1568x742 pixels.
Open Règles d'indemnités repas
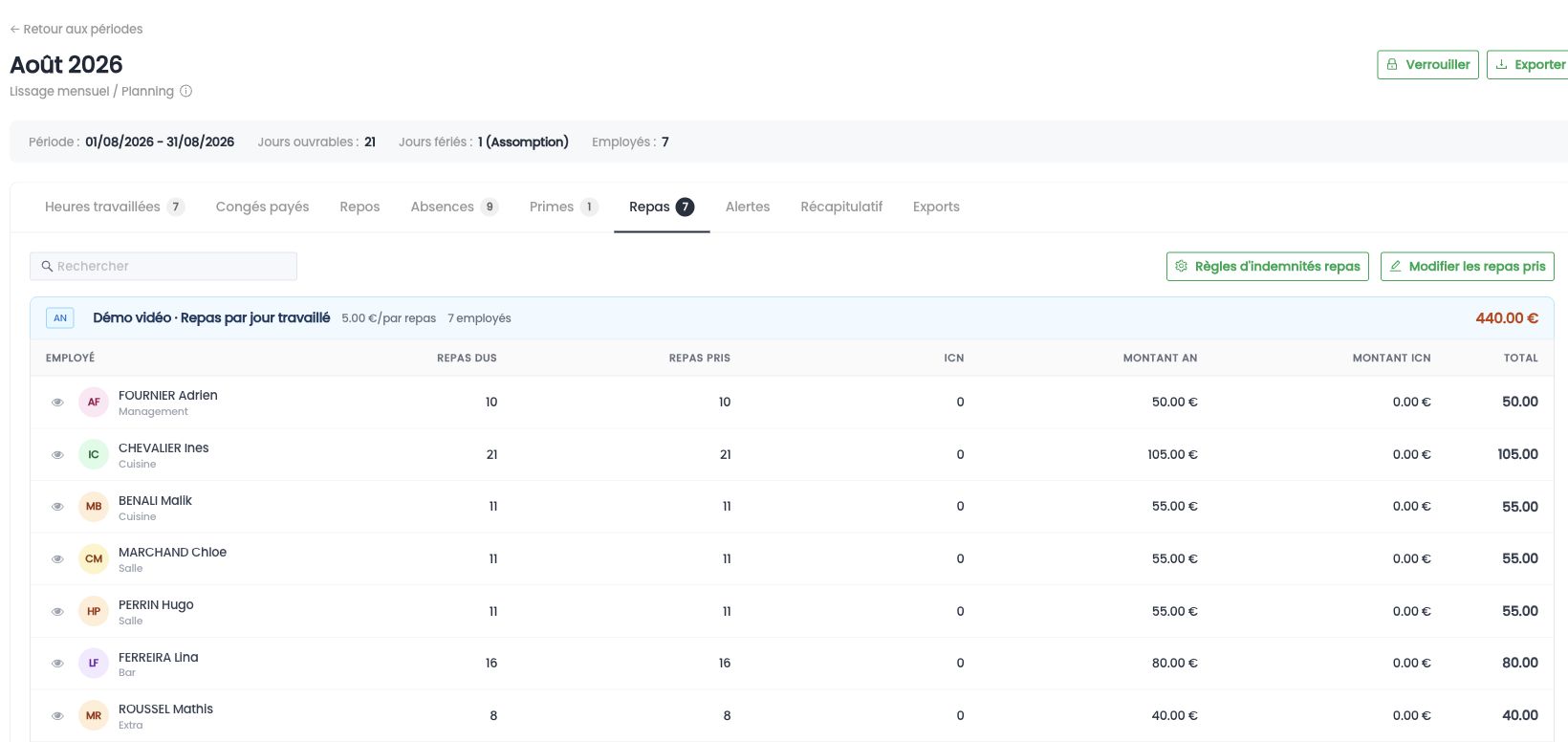tap(1268, 267)
